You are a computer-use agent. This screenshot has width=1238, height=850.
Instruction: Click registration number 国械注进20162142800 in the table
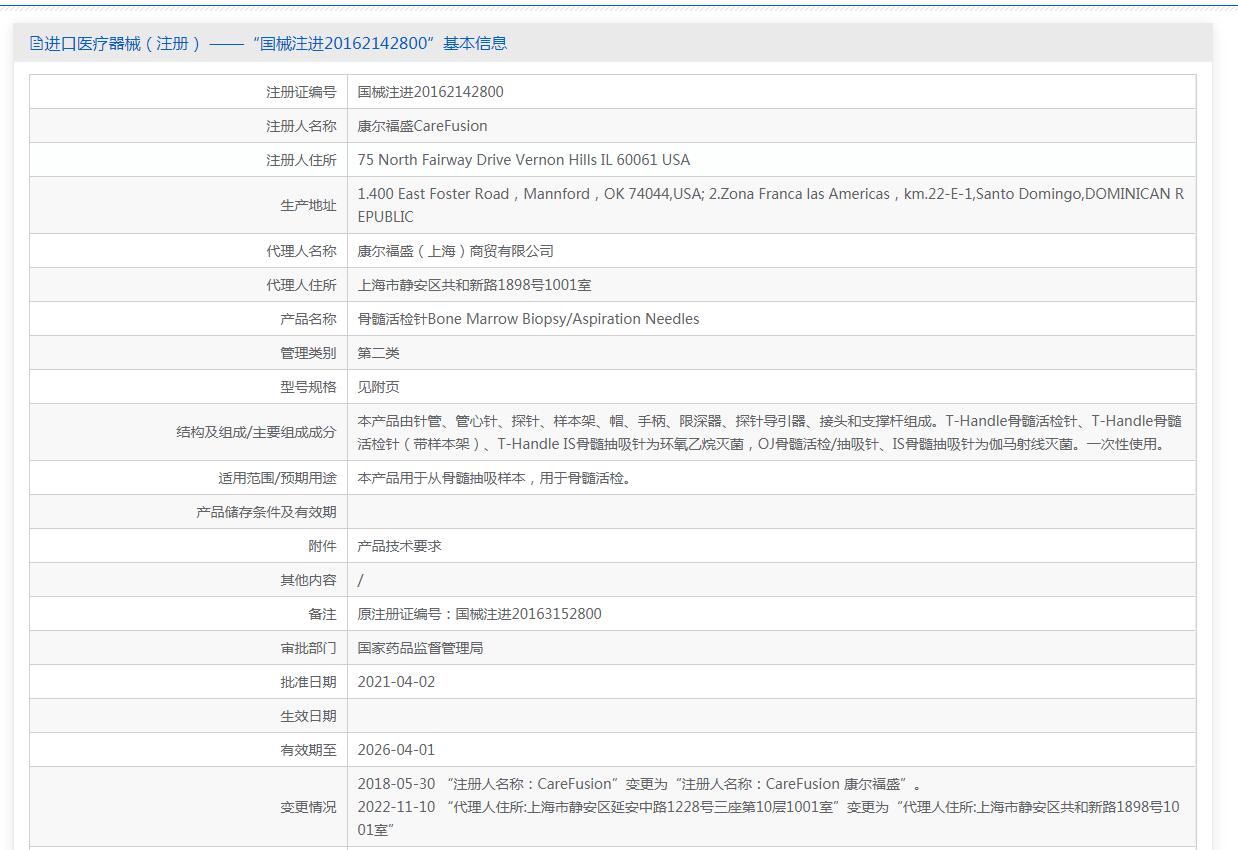pyautogui.click(x=430, y=92)
